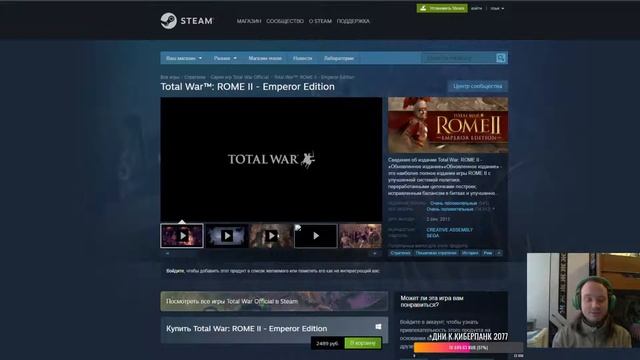Click the right arrow of thumbnail strip
Screen dimensions: 640x360
375,253
